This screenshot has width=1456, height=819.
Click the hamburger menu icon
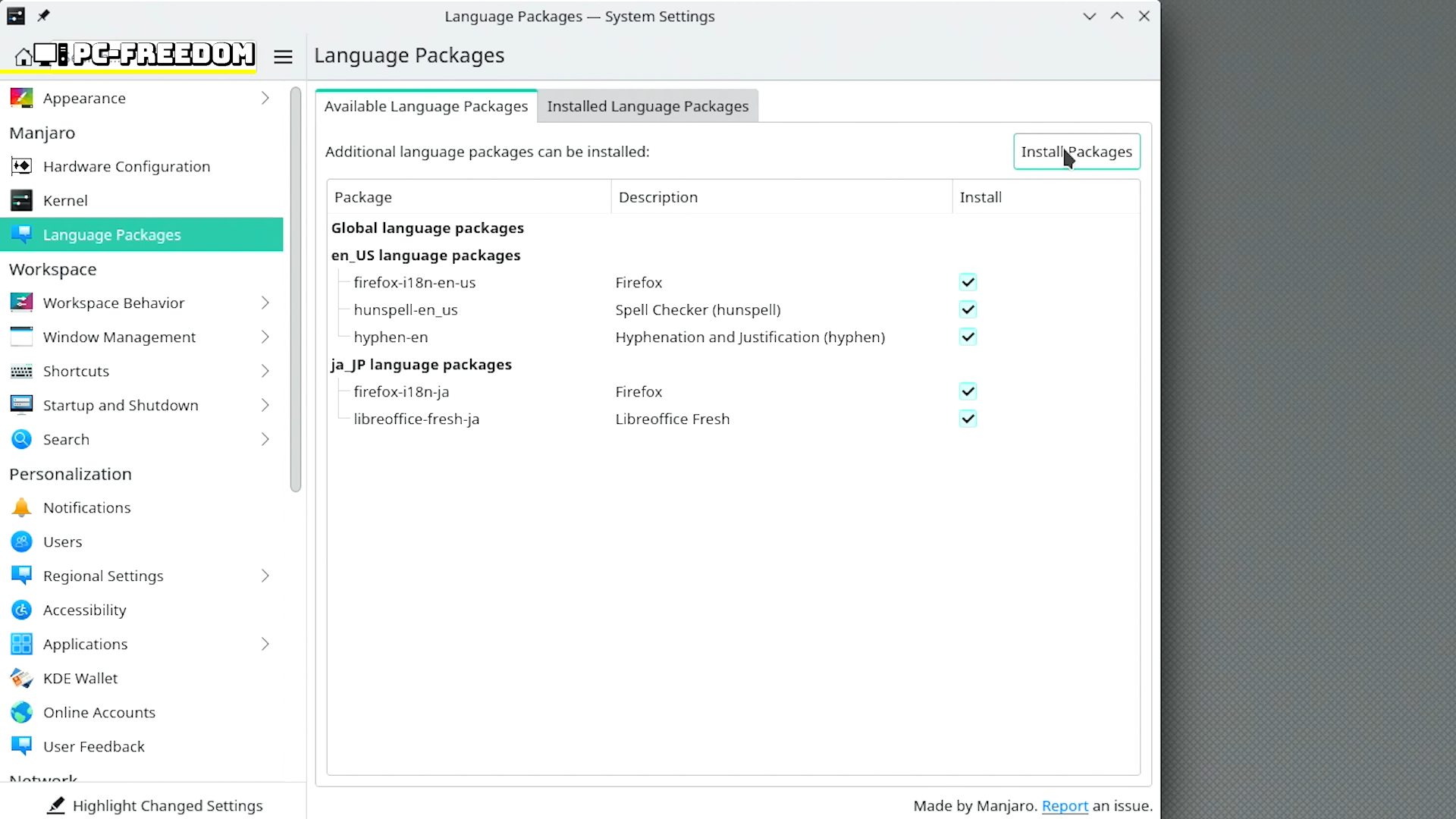tap(283, 57)
